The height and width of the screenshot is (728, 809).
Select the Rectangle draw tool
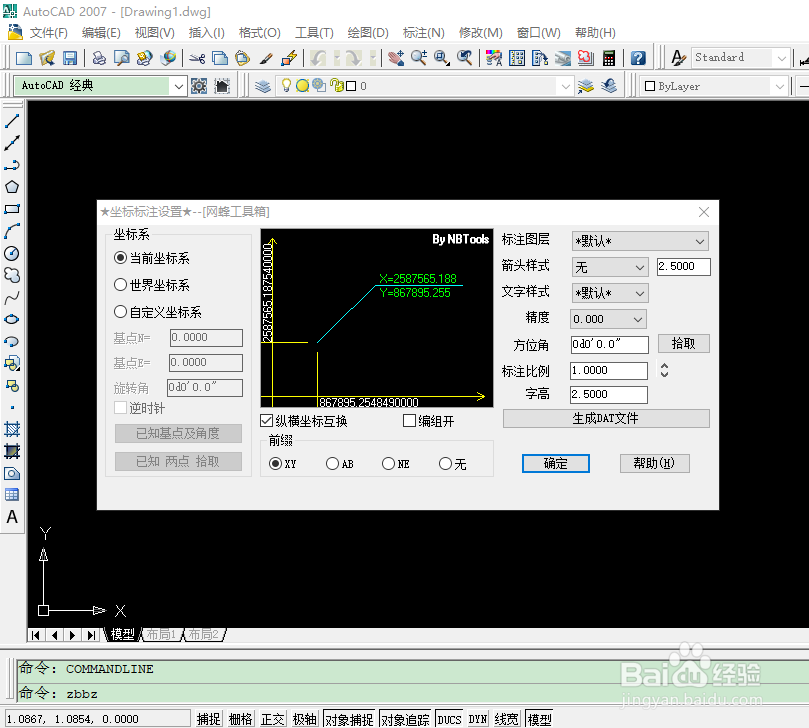(x=12, y=209)
